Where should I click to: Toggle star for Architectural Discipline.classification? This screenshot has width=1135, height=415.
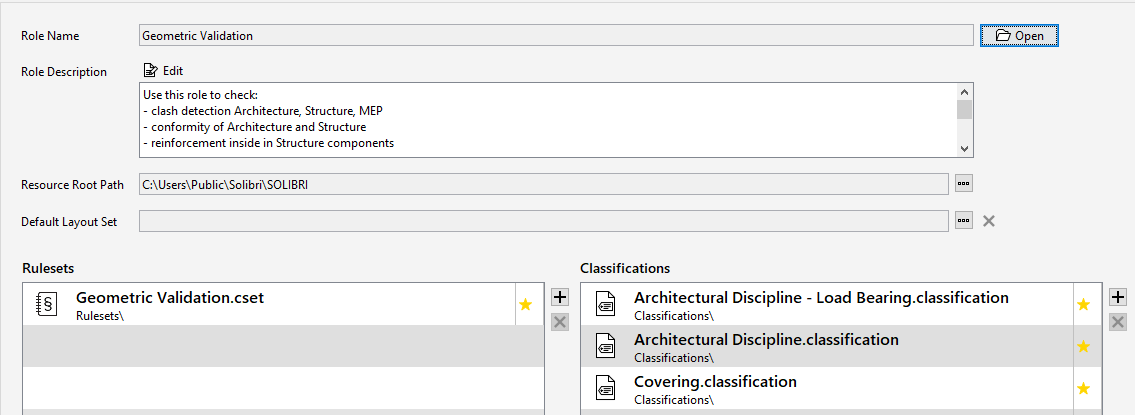pos(1084,346)
